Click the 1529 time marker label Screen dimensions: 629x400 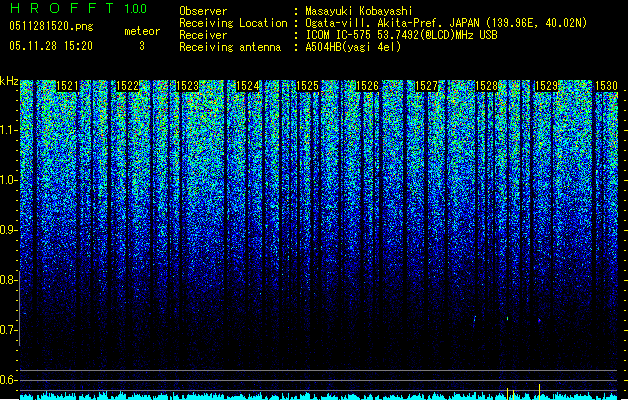(546, 86)
